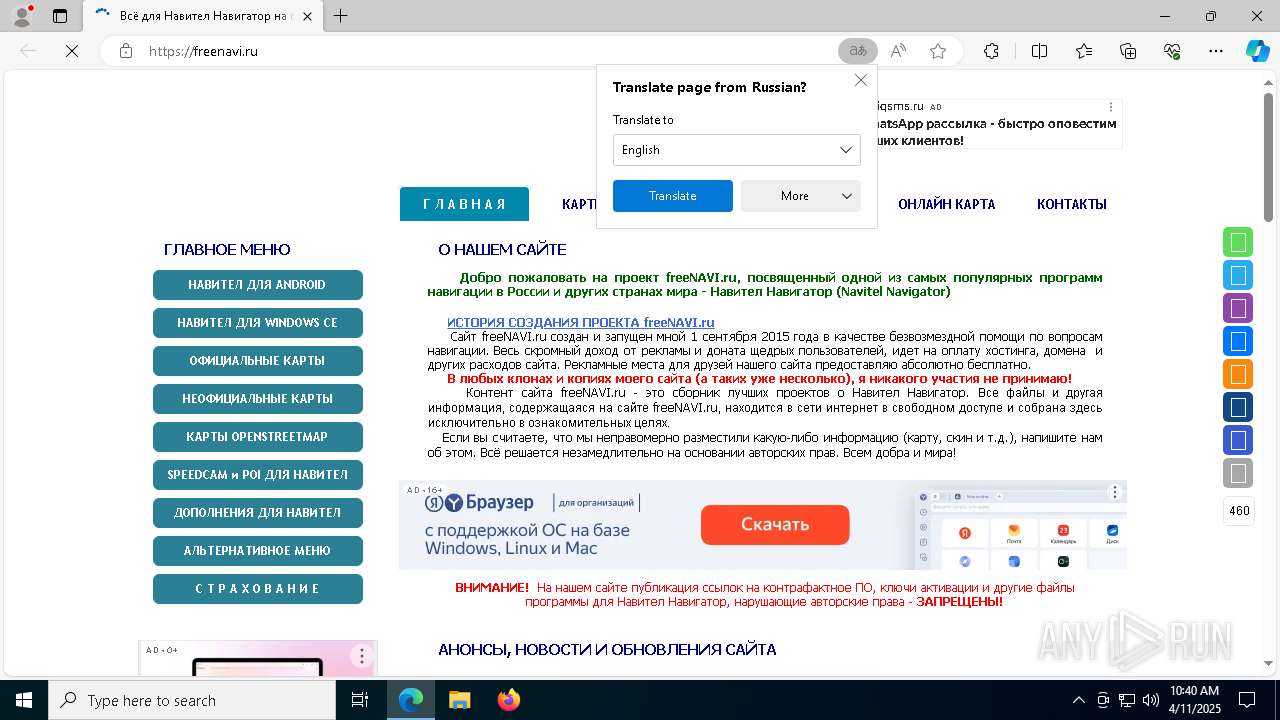This screenshot has width=1280, height=720.
Task: Stop loading the page
Action: point(72,51)
